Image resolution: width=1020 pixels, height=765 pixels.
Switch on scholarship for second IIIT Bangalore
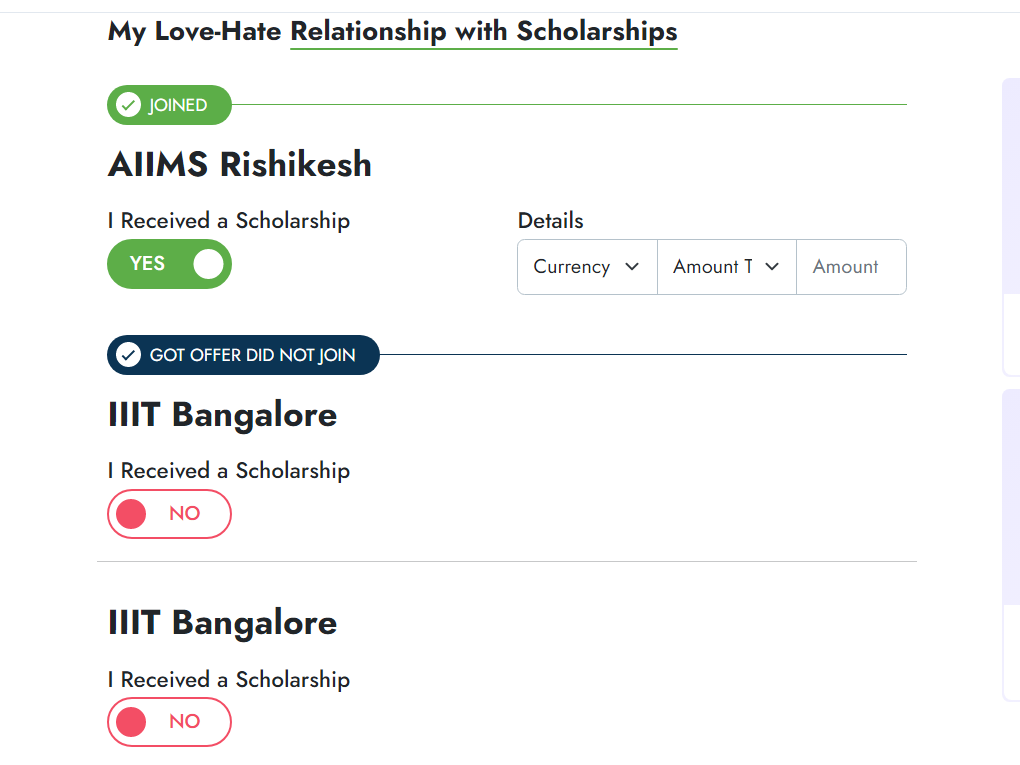(169, 722)
